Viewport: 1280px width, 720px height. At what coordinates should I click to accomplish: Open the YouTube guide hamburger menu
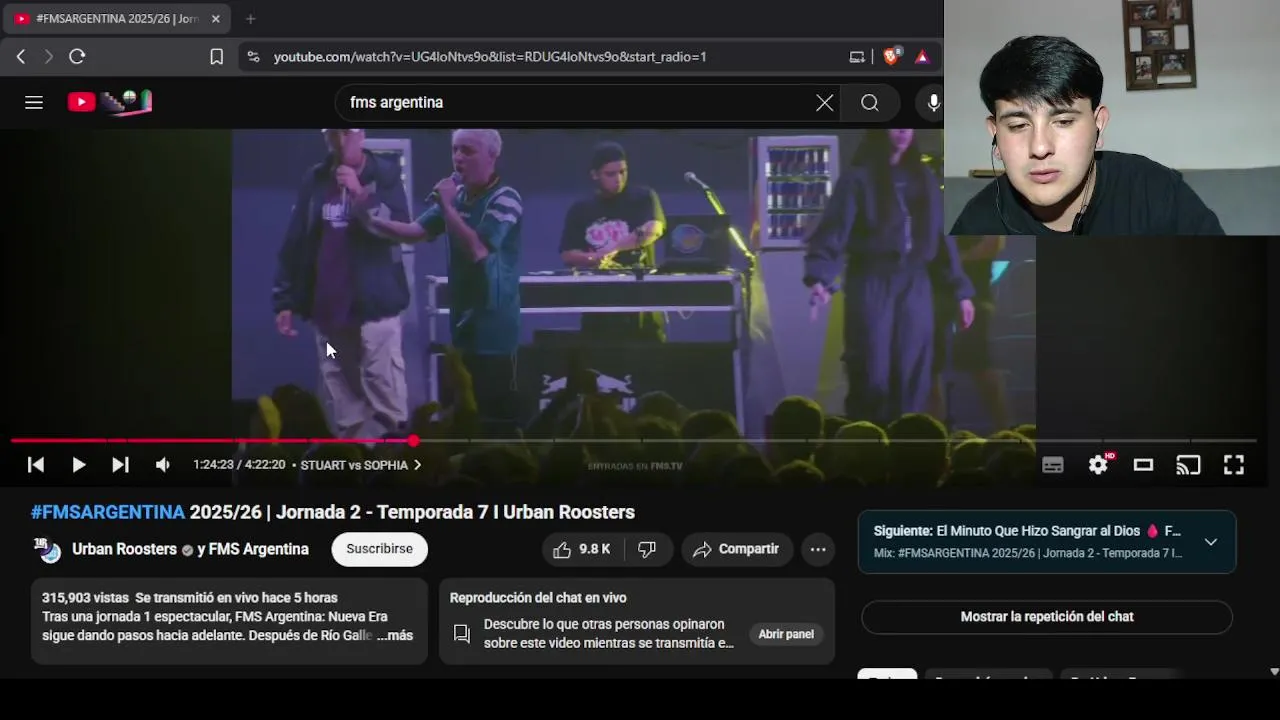pyautogui.click(x=34, y=102)
